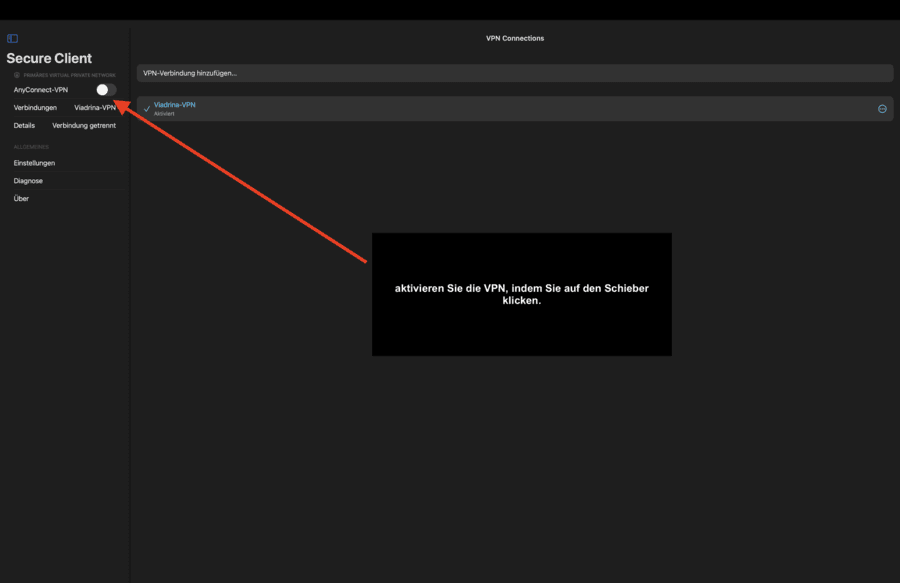Add a connection via VPN-Verbindung hinzufügen

tap(515, 73)
